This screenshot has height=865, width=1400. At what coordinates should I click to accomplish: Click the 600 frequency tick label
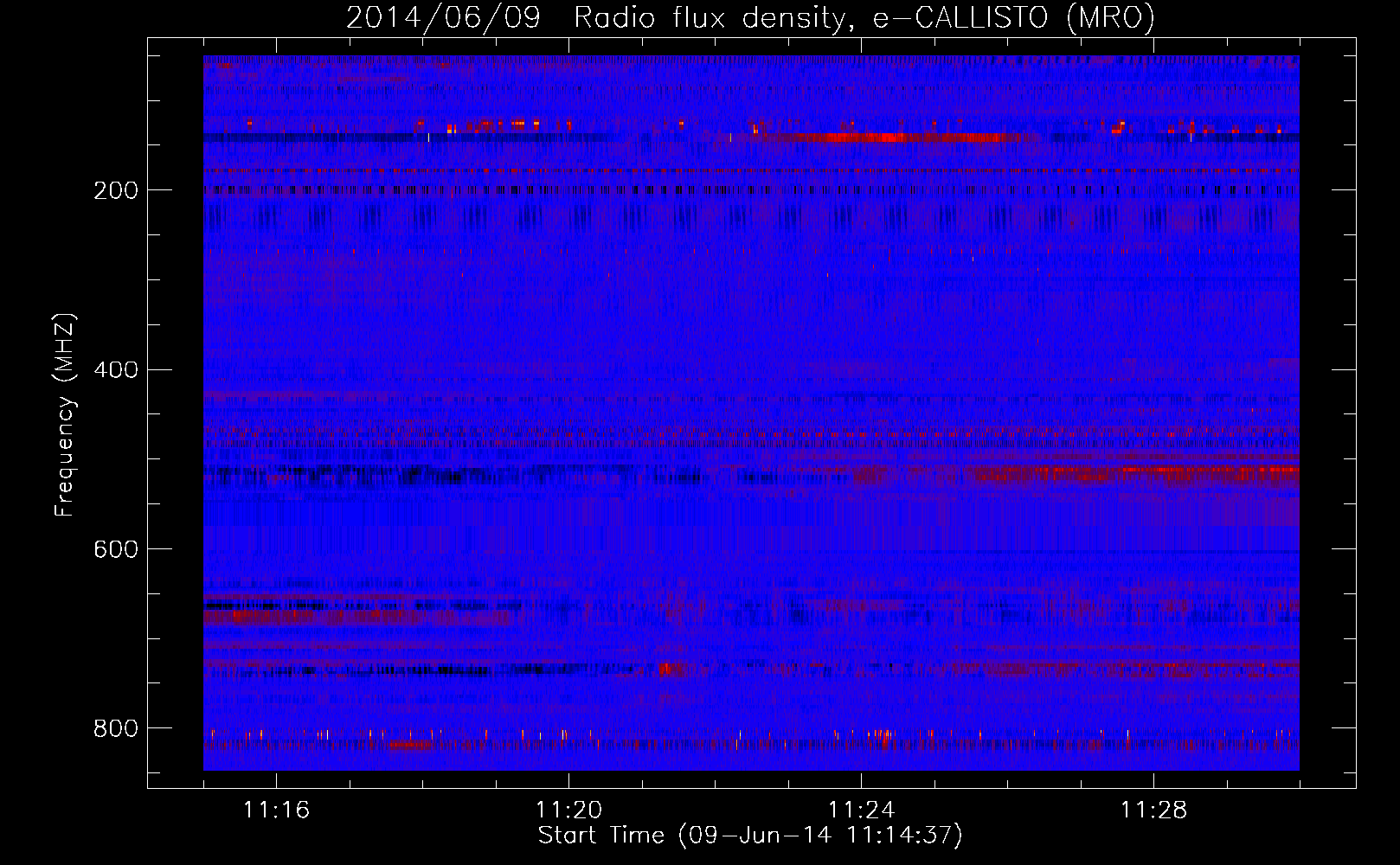coord(116,550)
